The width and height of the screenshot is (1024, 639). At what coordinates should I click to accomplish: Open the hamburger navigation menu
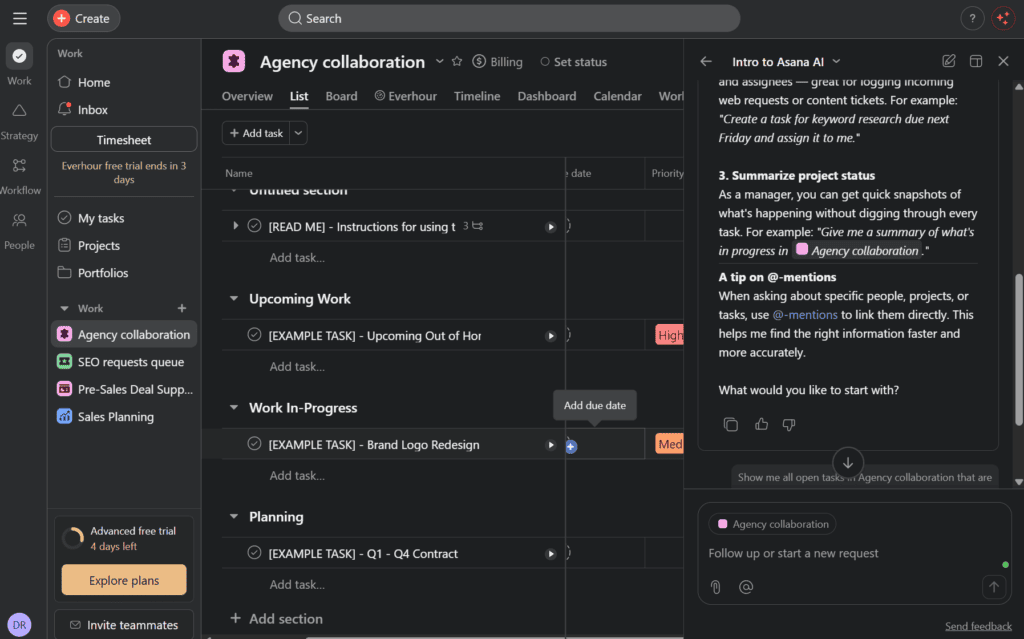pos(20,18)
